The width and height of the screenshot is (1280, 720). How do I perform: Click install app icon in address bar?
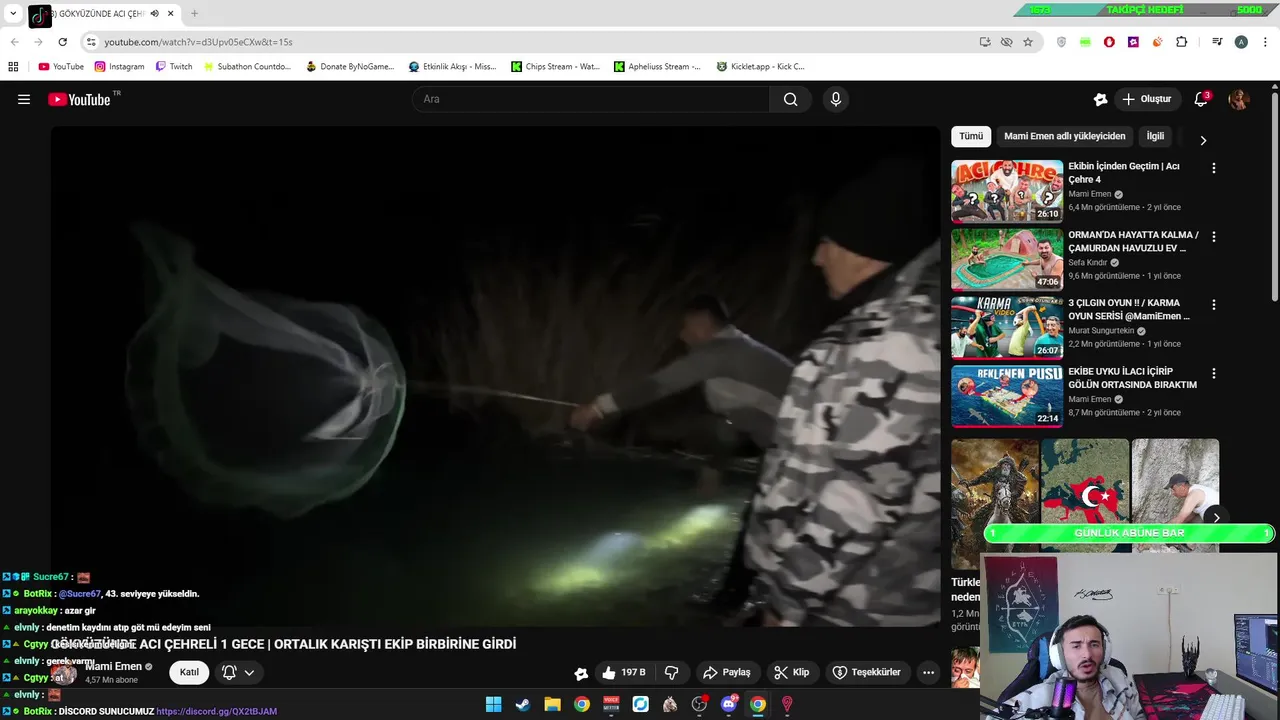tap(985, 42)
